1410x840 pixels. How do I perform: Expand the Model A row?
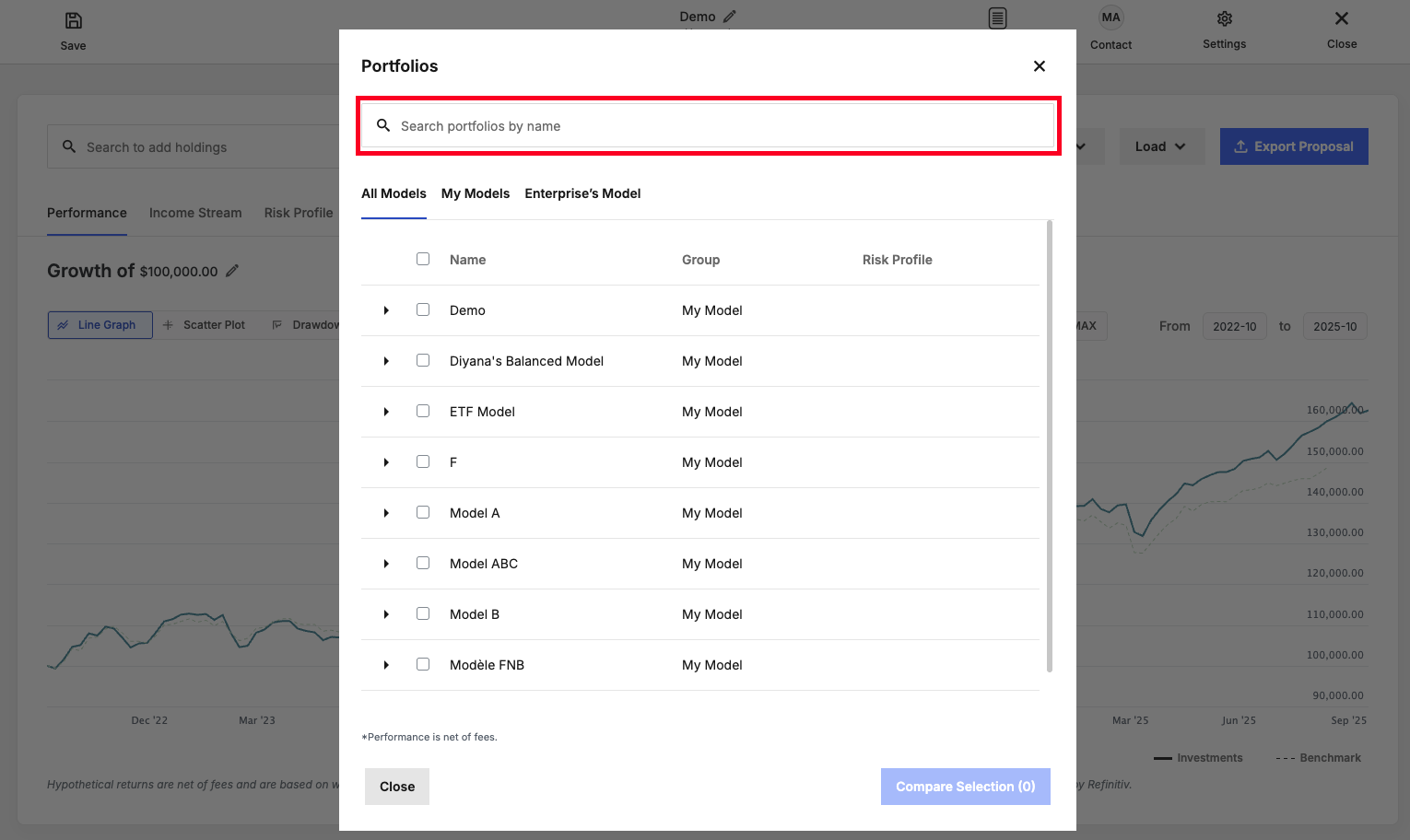pyautogui.click(x=386, y=513)
